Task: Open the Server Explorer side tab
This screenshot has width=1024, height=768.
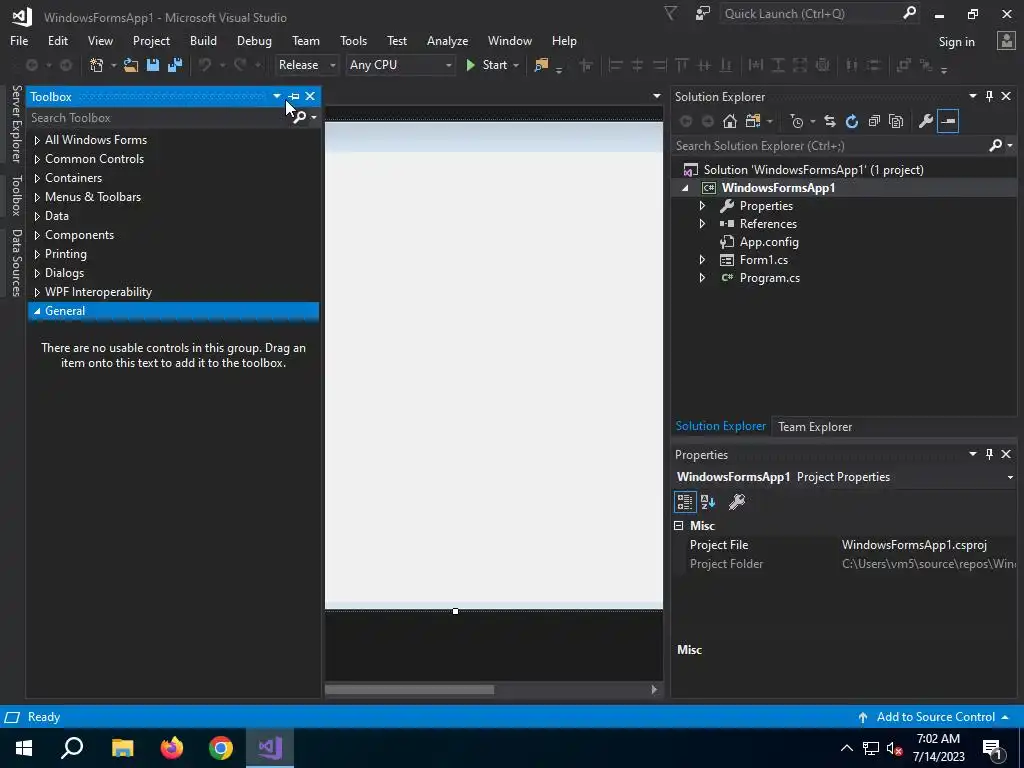Action: [16, 123]
